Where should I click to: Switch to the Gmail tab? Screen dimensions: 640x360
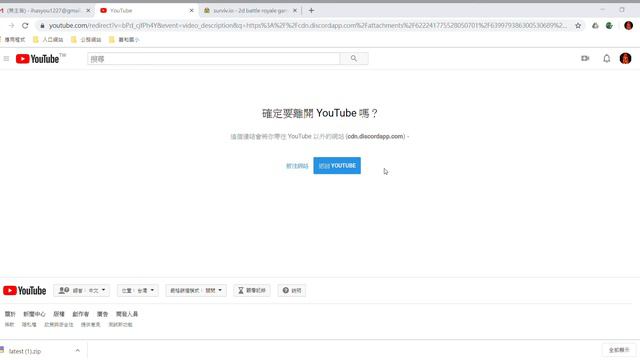click(x=43, y=11)
